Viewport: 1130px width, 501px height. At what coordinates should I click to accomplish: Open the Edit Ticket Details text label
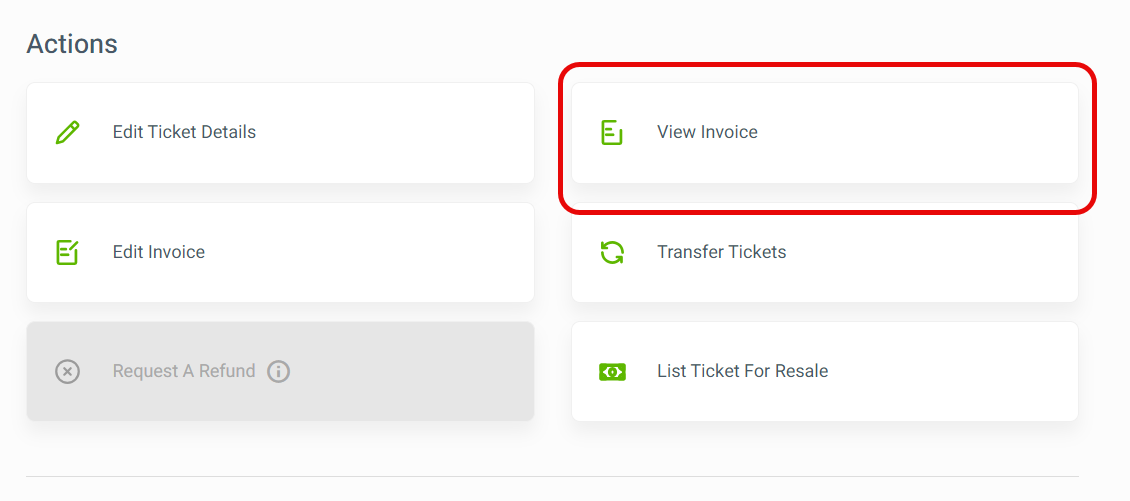pyautogui.click(x=184, y=133)
